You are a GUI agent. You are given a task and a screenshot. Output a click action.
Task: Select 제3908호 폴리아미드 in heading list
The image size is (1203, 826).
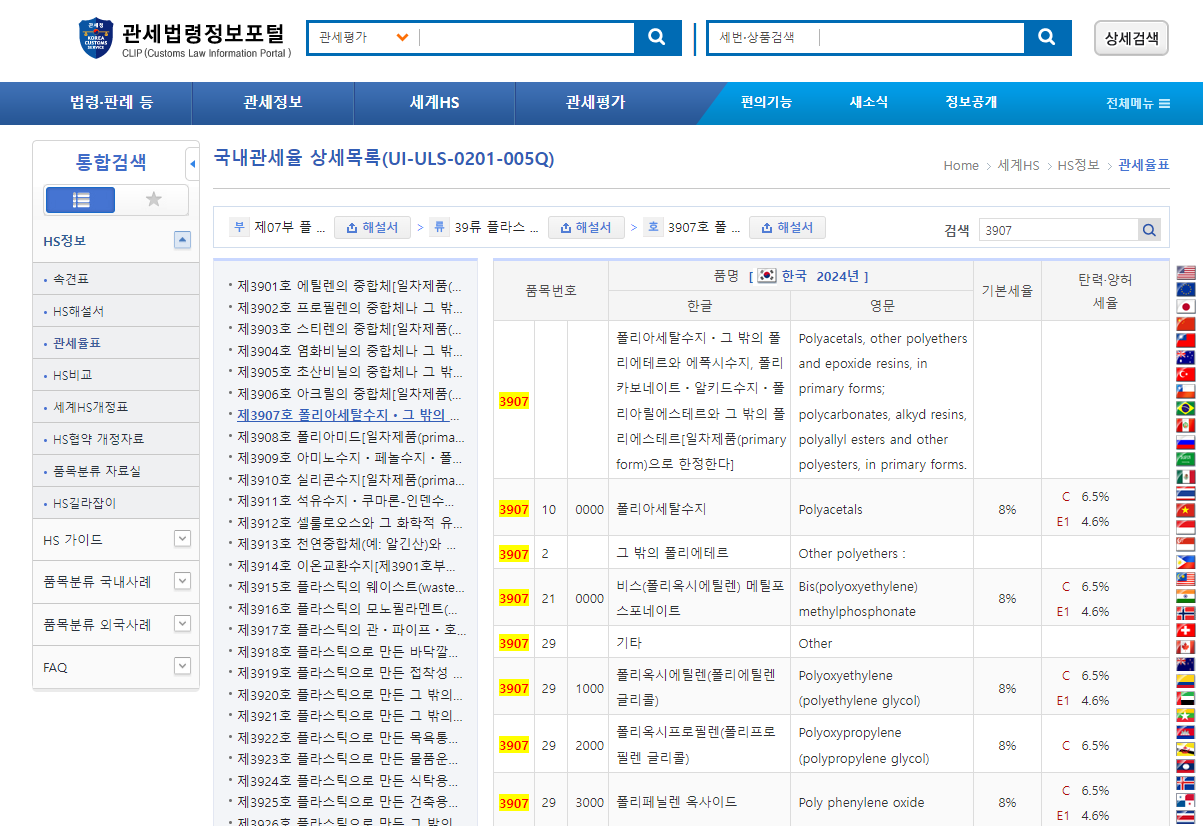[x=350, y=437]
